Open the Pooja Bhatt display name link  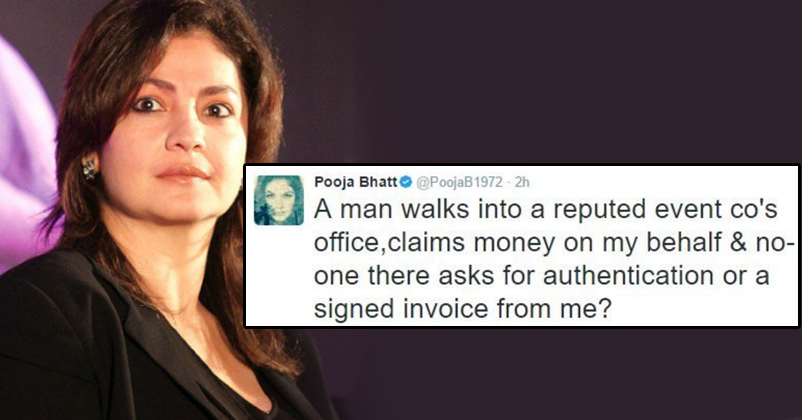click(356, 182)
